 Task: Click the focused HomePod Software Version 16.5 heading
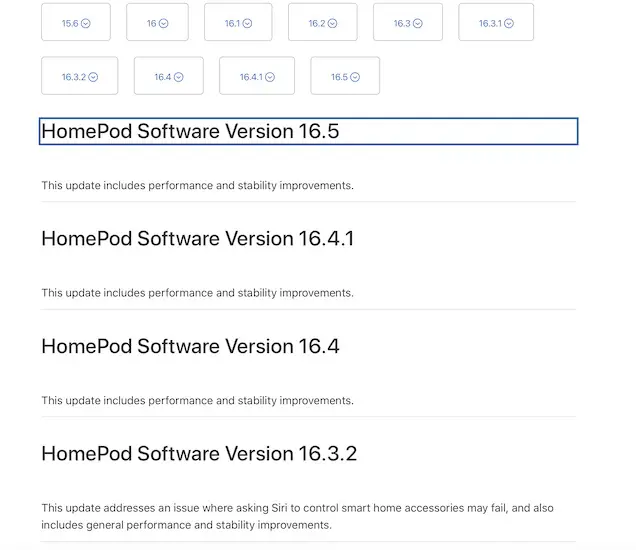(x=190, y=131)
